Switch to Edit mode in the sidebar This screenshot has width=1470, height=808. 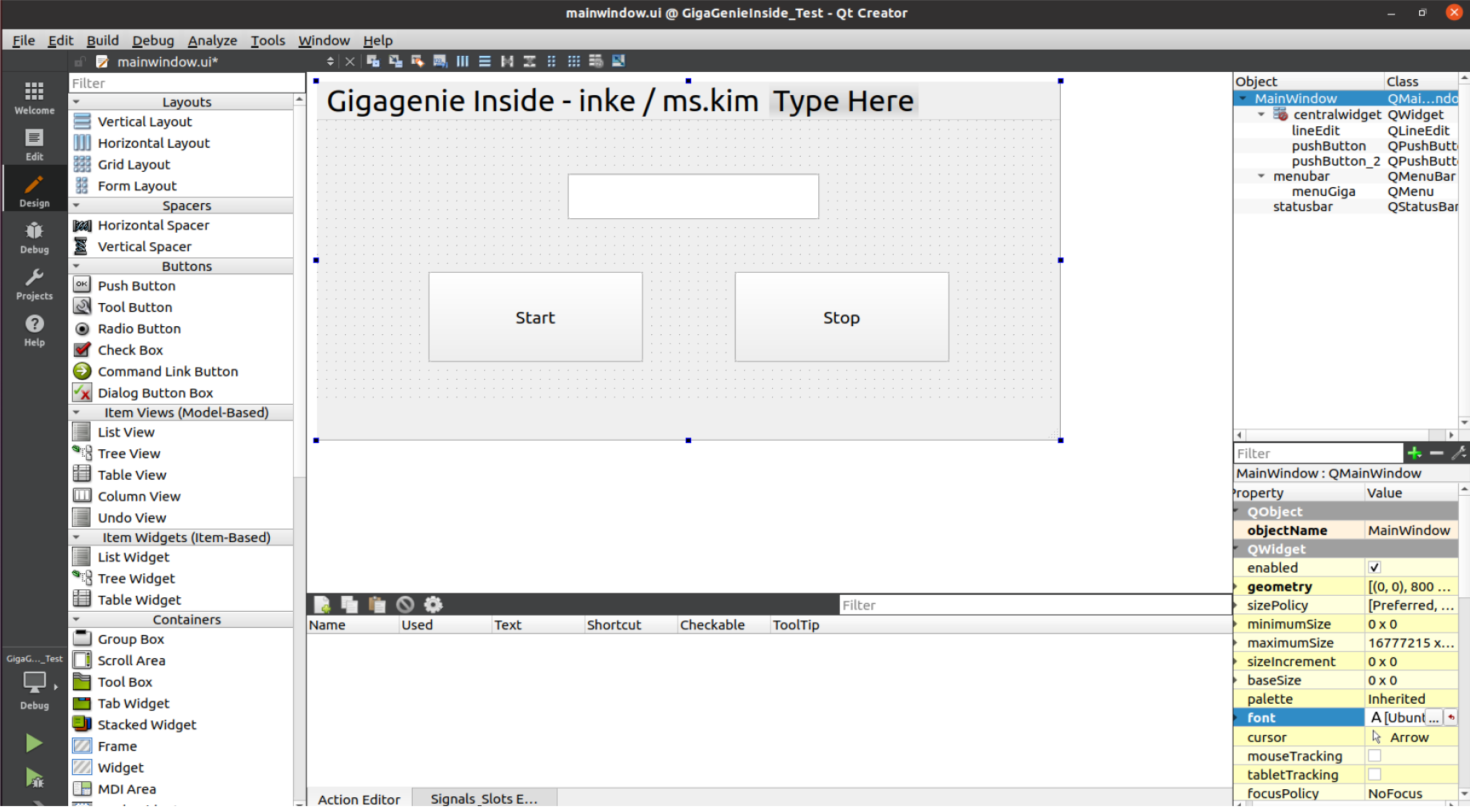[34, 145]
